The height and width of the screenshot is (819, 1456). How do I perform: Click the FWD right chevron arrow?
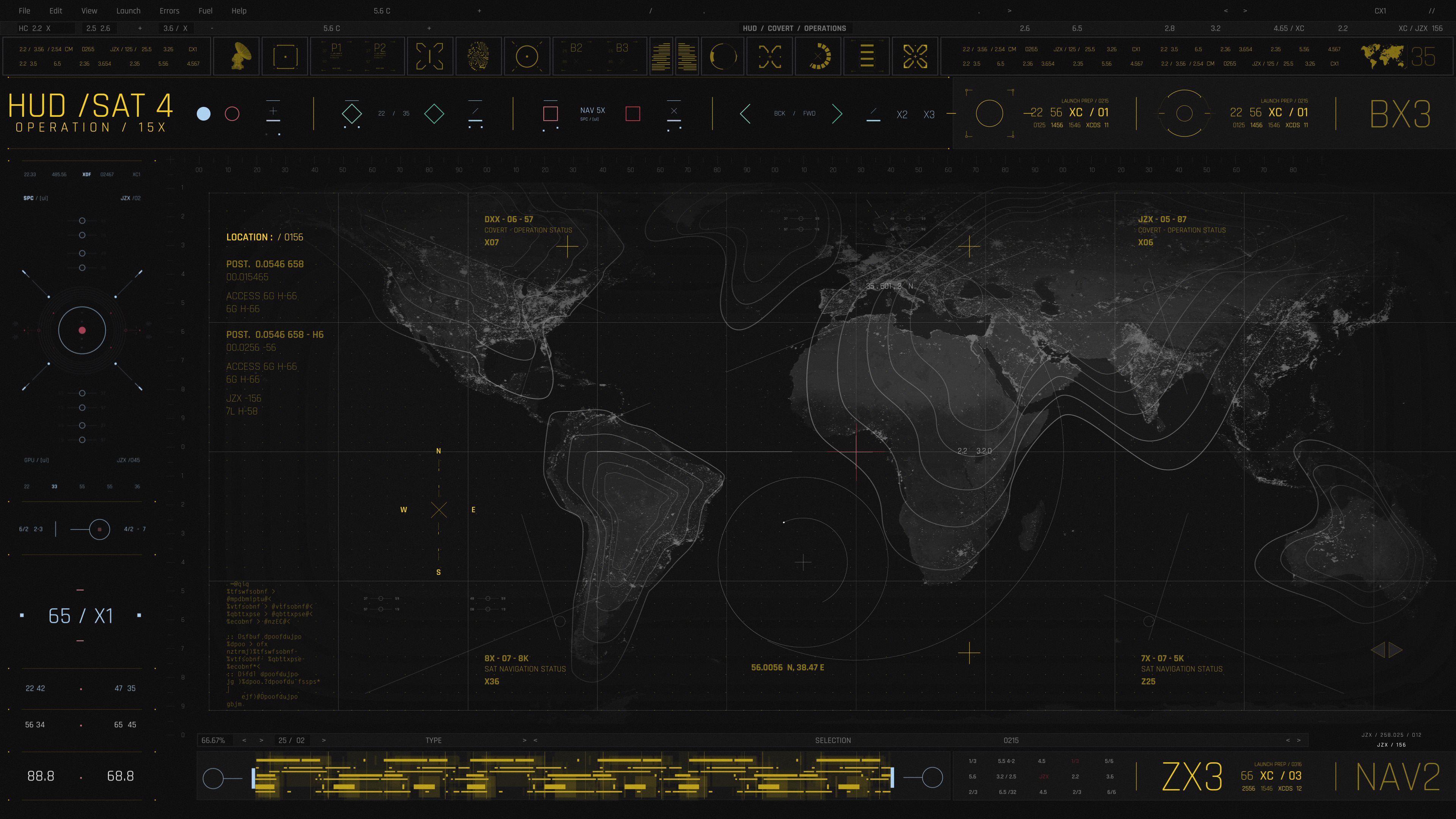click(837, 114)
